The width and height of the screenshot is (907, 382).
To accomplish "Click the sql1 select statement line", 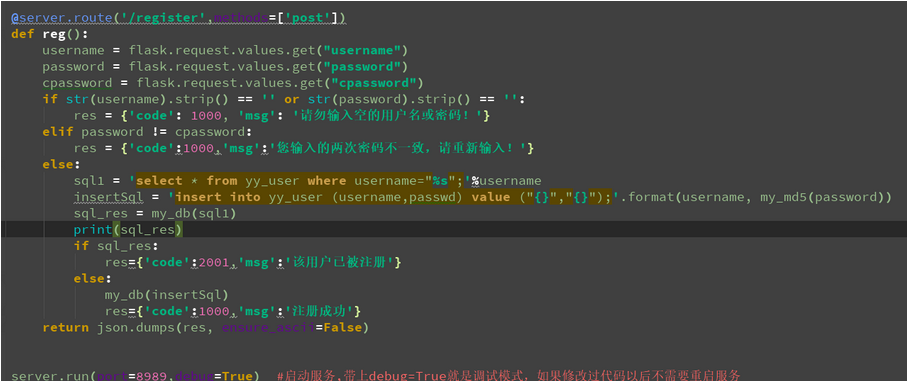I will [308, 181].
